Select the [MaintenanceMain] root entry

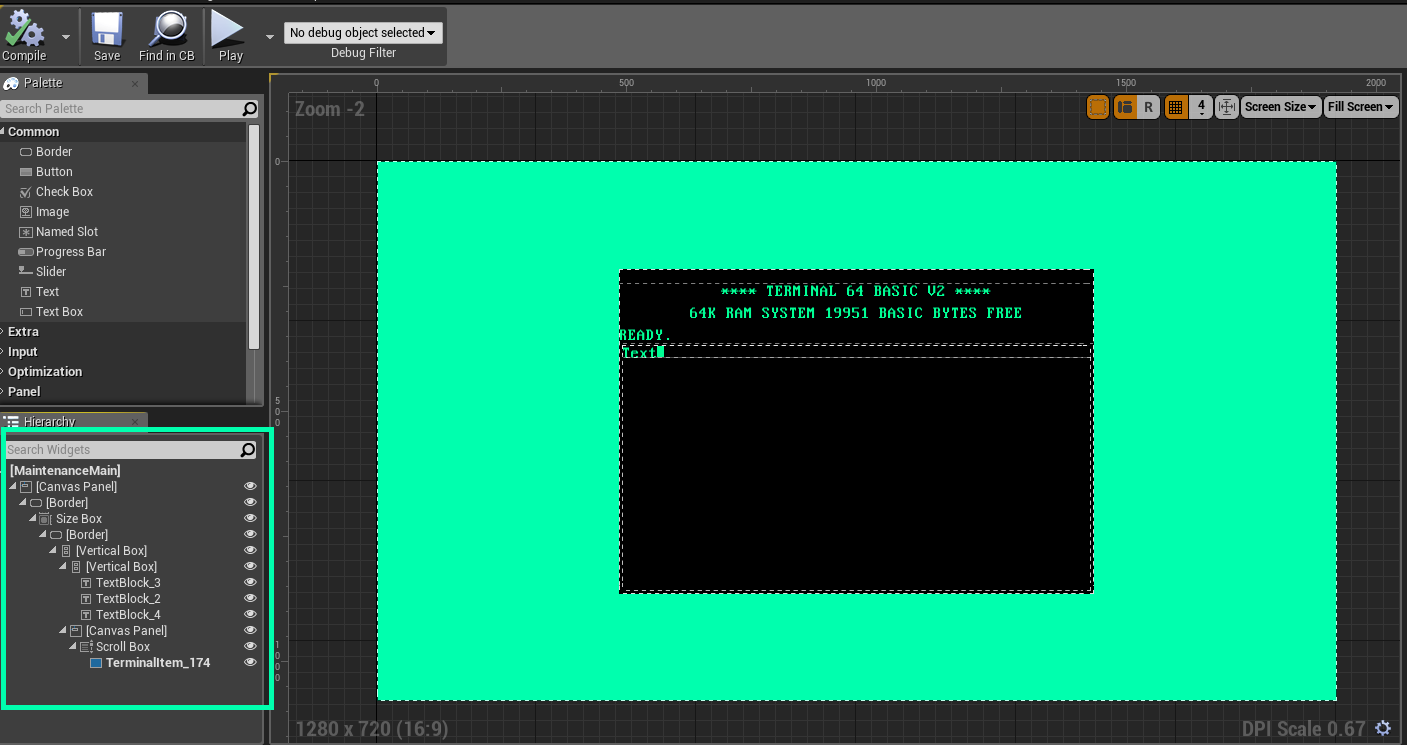tap(65, 470)
